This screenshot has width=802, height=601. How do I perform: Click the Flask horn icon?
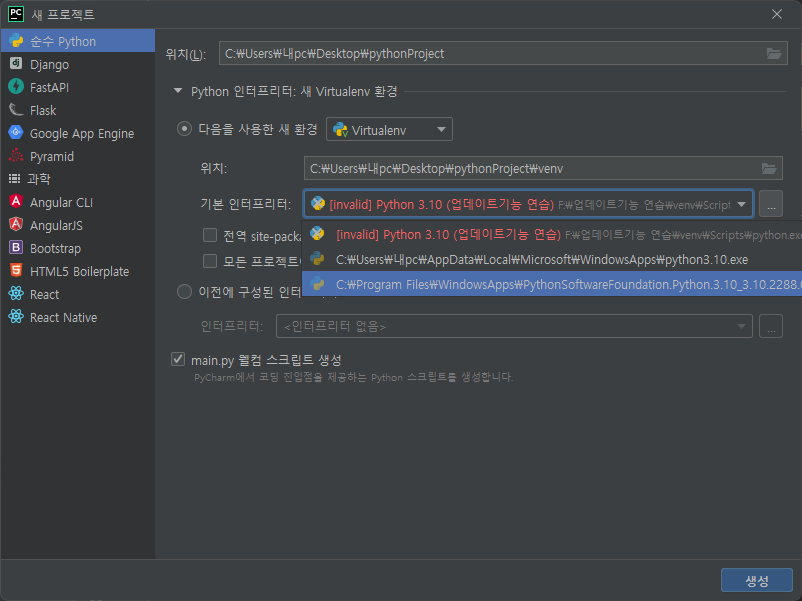click(x=16, y=109)
